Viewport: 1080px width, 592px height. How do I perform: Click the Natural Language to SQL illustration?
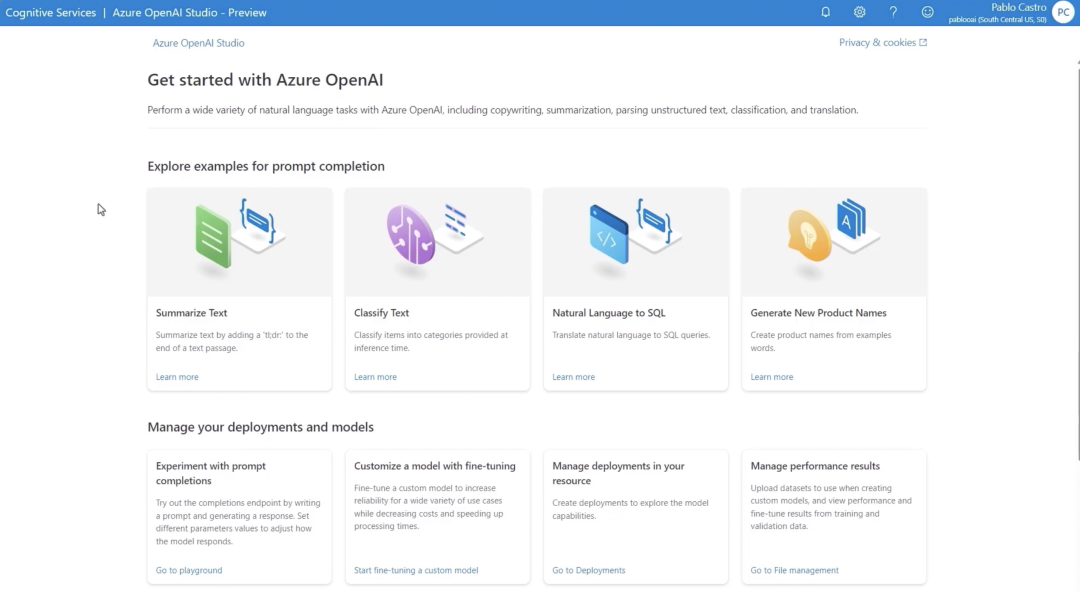point(636,242)
